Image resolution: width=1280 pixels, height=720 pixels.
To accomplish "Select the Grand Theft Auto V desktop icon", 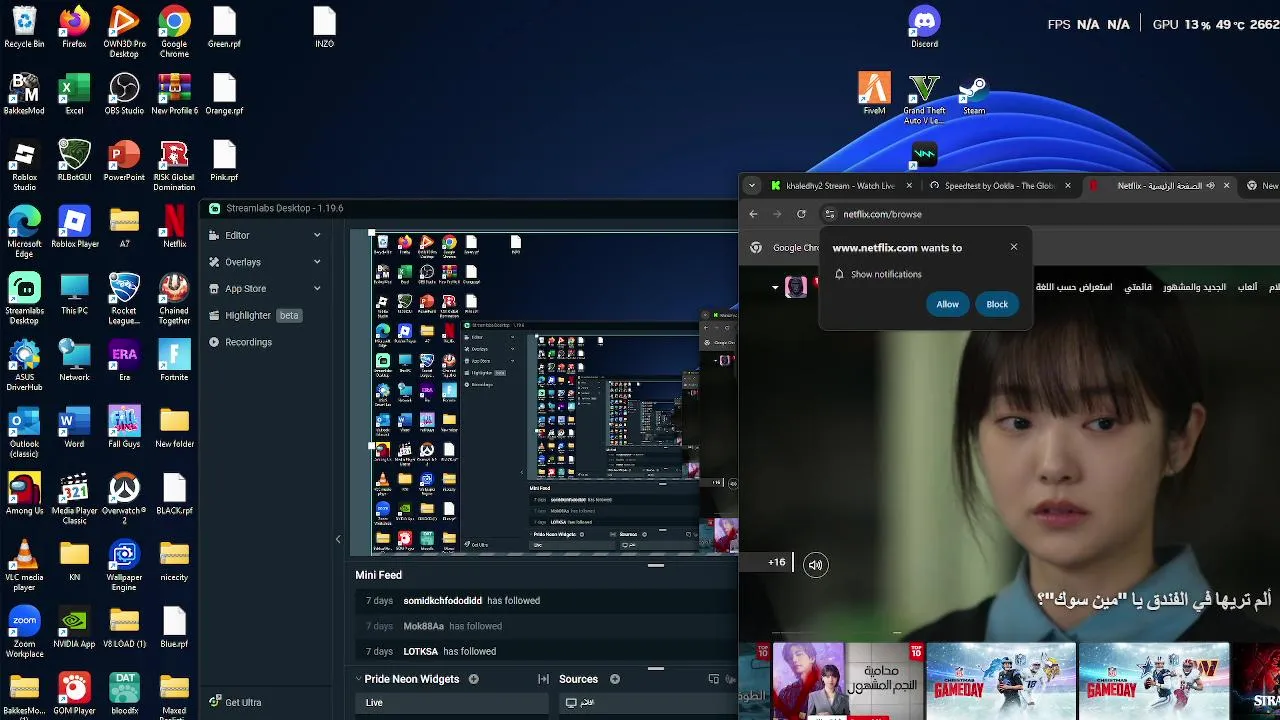I will 924,99.
